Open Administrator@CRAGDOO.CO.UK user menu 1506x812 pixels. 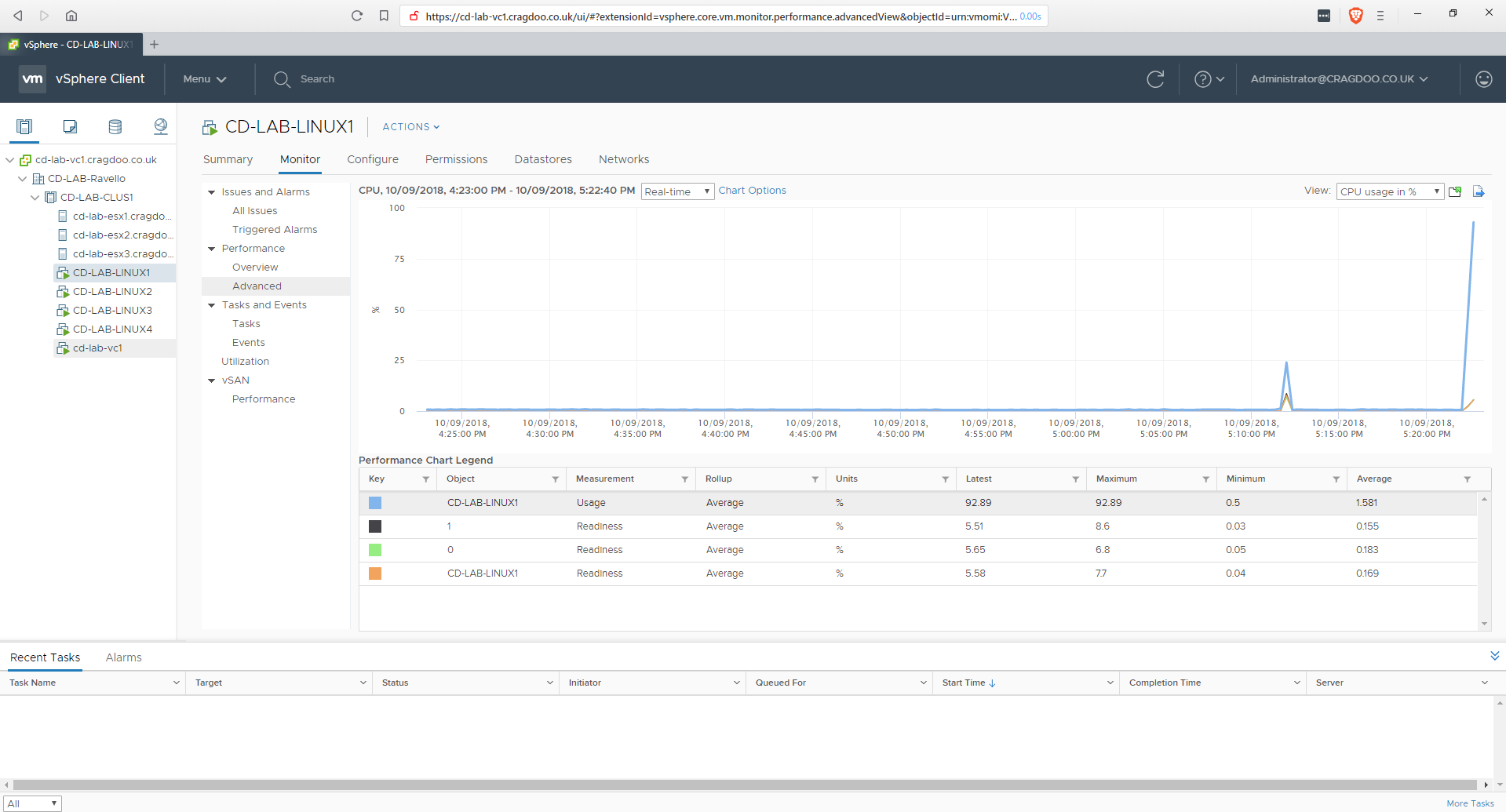(x=1340, y=79)
